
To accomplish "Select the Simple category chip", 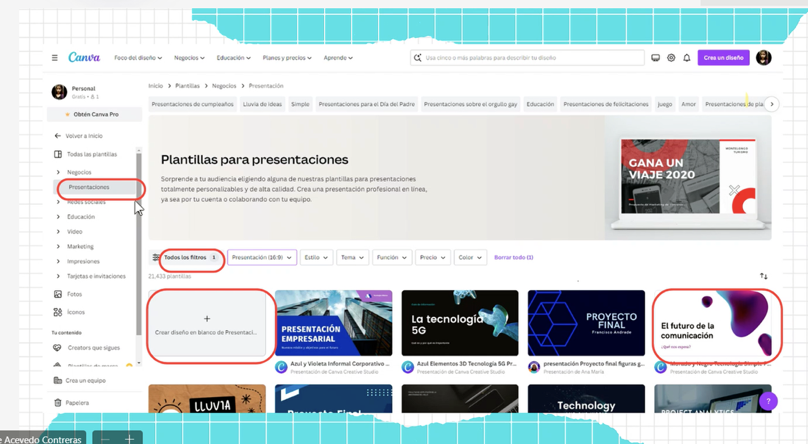I will coord(300,104).
